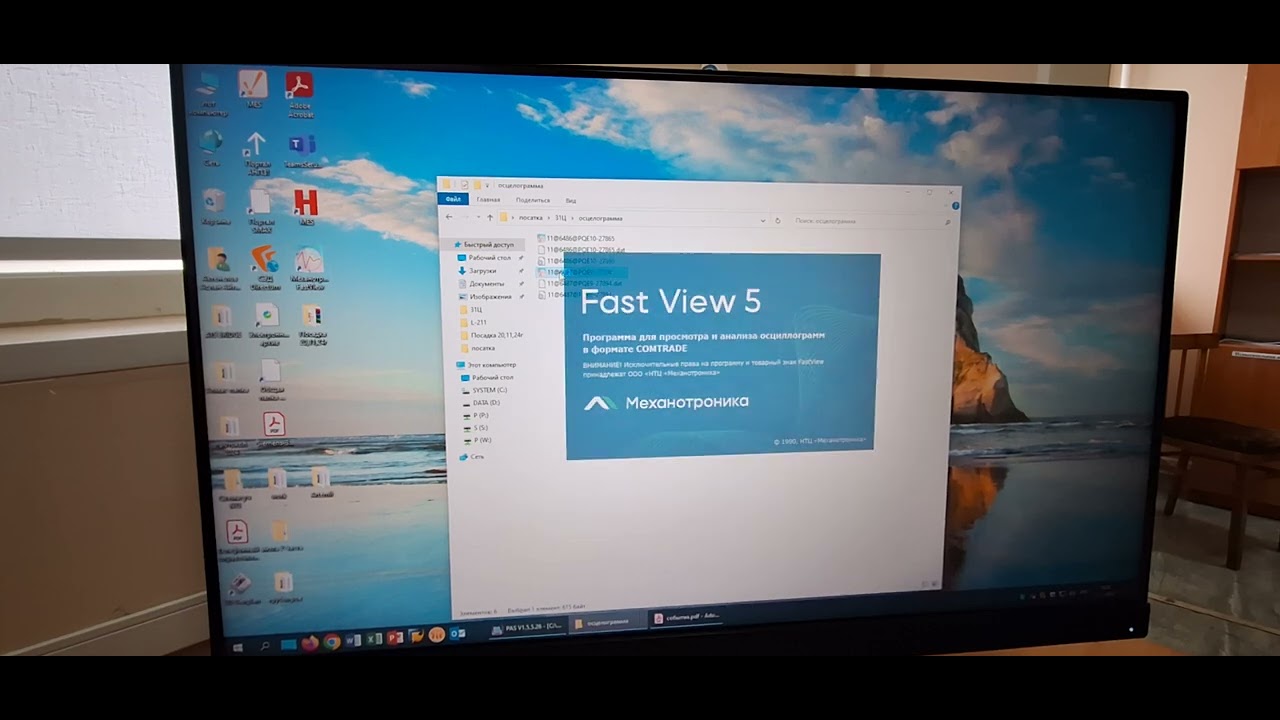The image size is (1280, 720).
Task: Open Microsoft Teams desktop shortcut
Action: [301, 148]
